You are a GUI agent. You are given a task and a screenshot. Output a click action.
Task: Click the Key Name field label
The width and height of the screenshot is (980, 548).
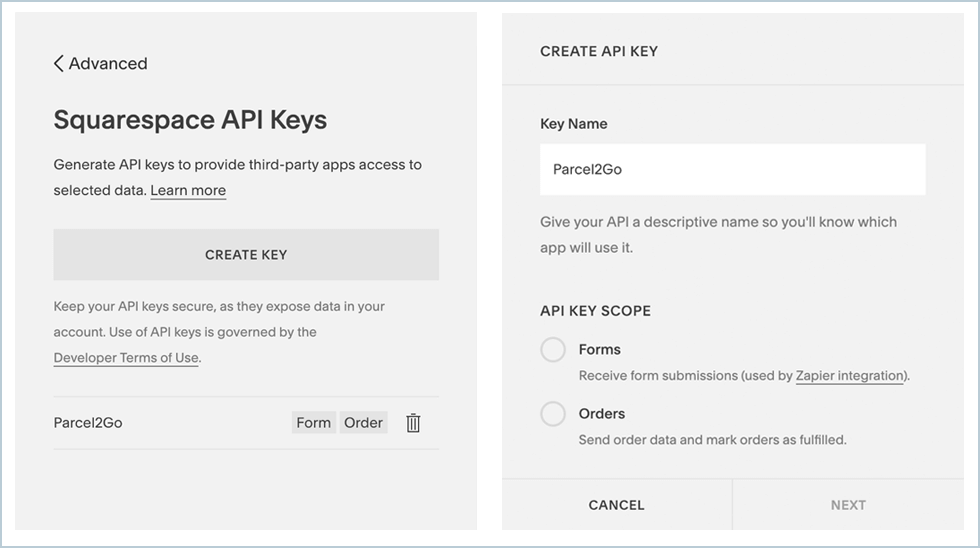[574, 124]
